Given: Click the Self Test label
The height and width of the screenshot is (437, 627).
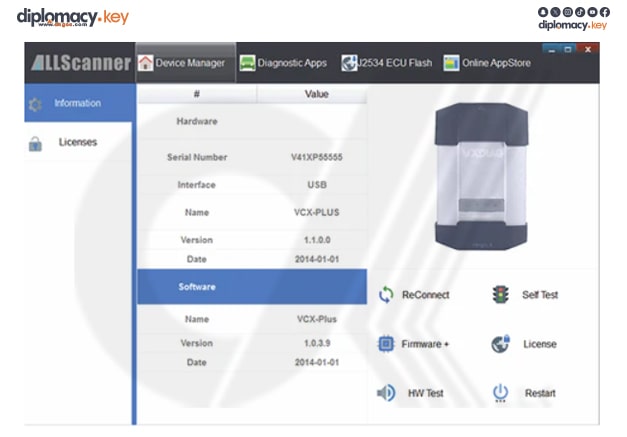Looking at the screenshot, I should 540,295.
